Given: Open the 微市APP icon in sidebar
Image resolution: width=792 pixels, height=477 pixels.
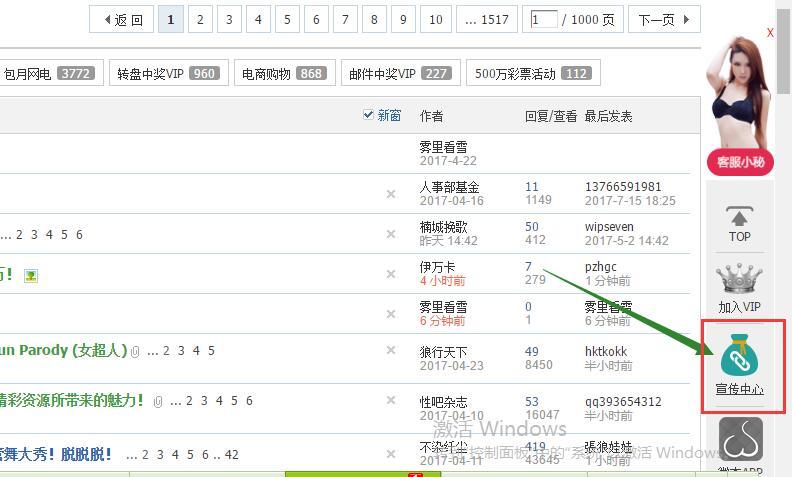Looking at the screenshot, I should (739, 444).
